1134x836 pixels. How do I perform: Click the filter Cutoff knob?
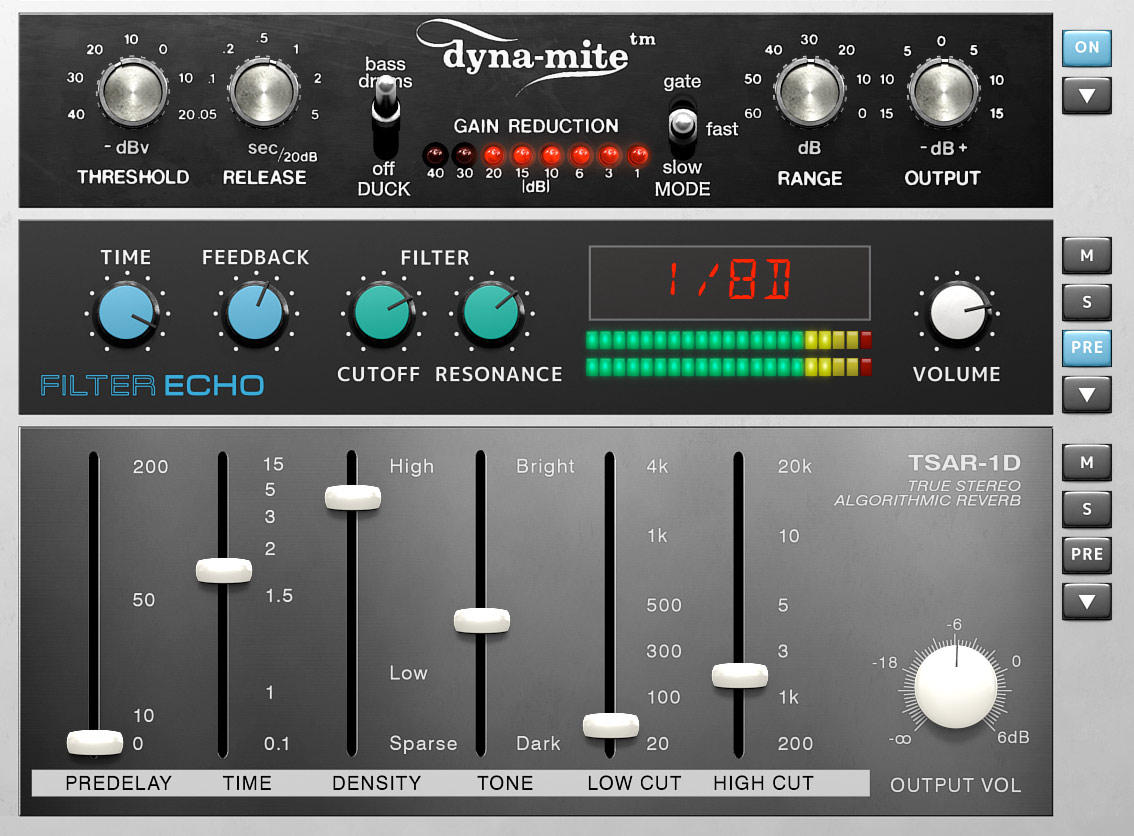[382, 313]
